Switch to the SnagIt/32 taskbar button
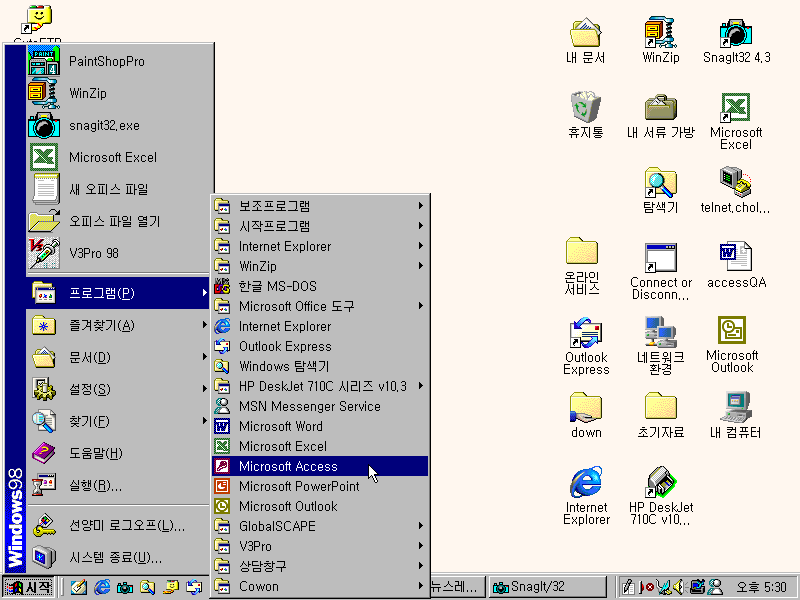Screen dimensions: 800x600 point(547,587)
